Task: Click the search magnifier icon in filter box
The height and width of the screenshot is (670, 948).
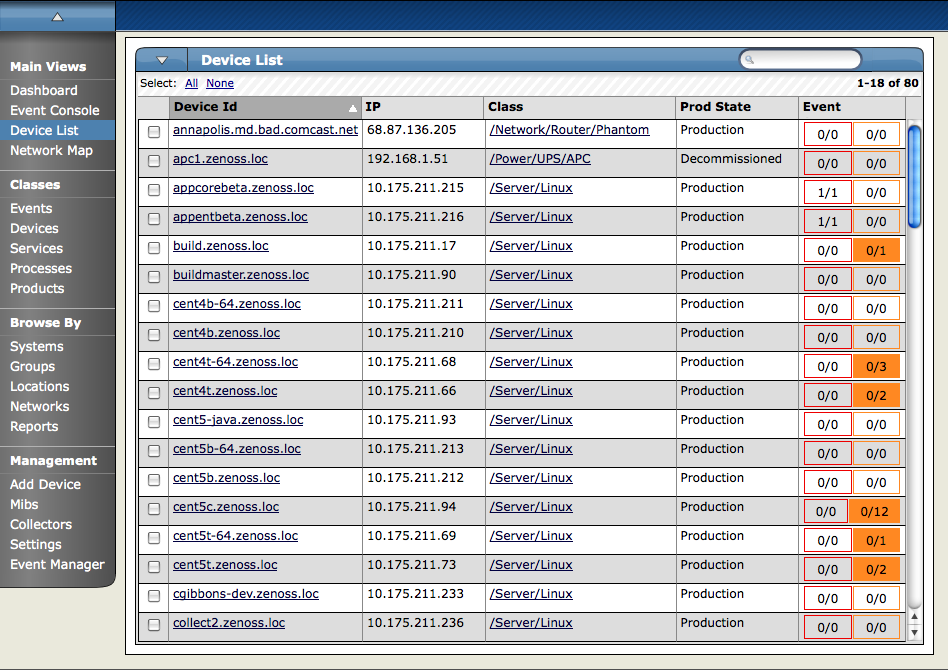Action: [x=750, y=59]
